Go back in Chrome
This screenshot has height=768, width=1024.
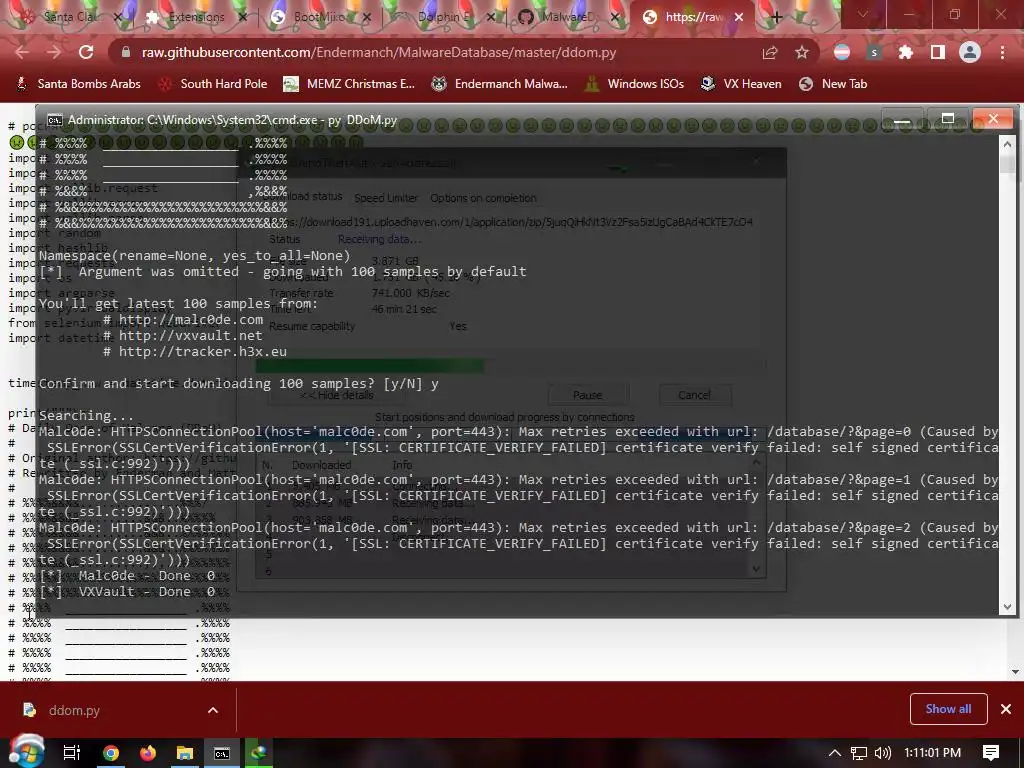[22, 52]
